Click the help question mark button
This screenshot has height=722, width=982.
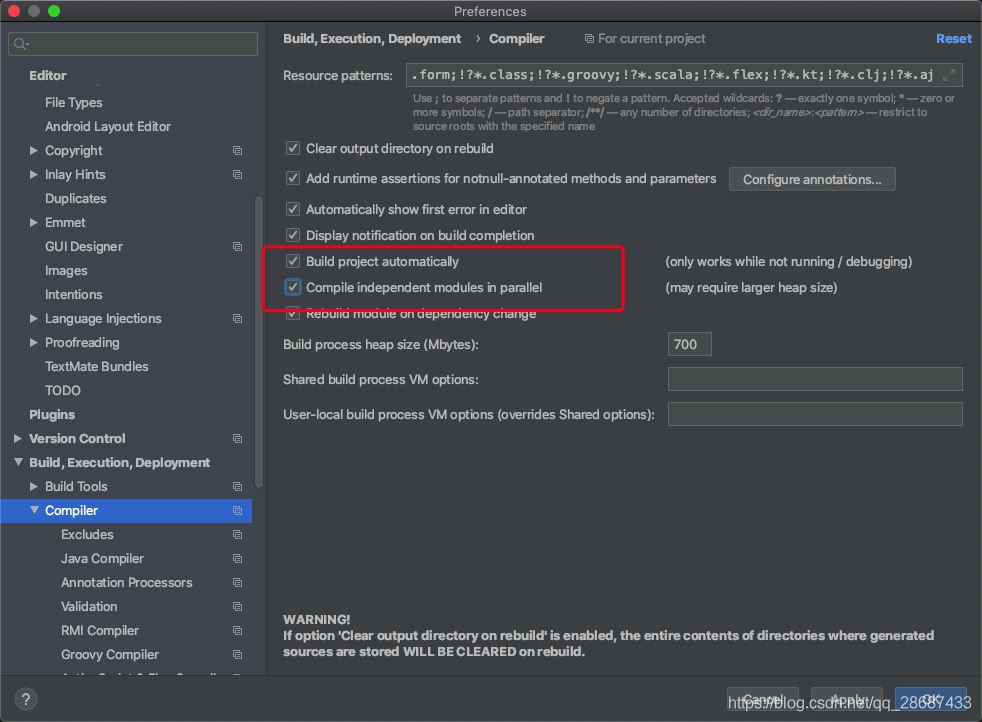coord(27,699)
